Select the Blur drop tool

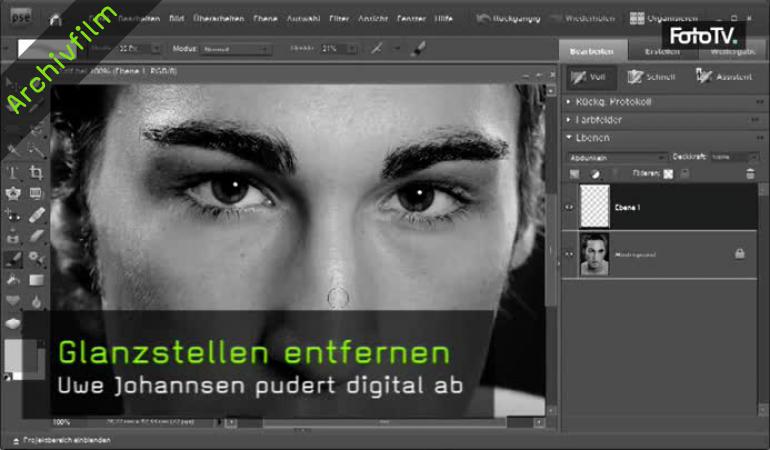(x=36, y=301)
